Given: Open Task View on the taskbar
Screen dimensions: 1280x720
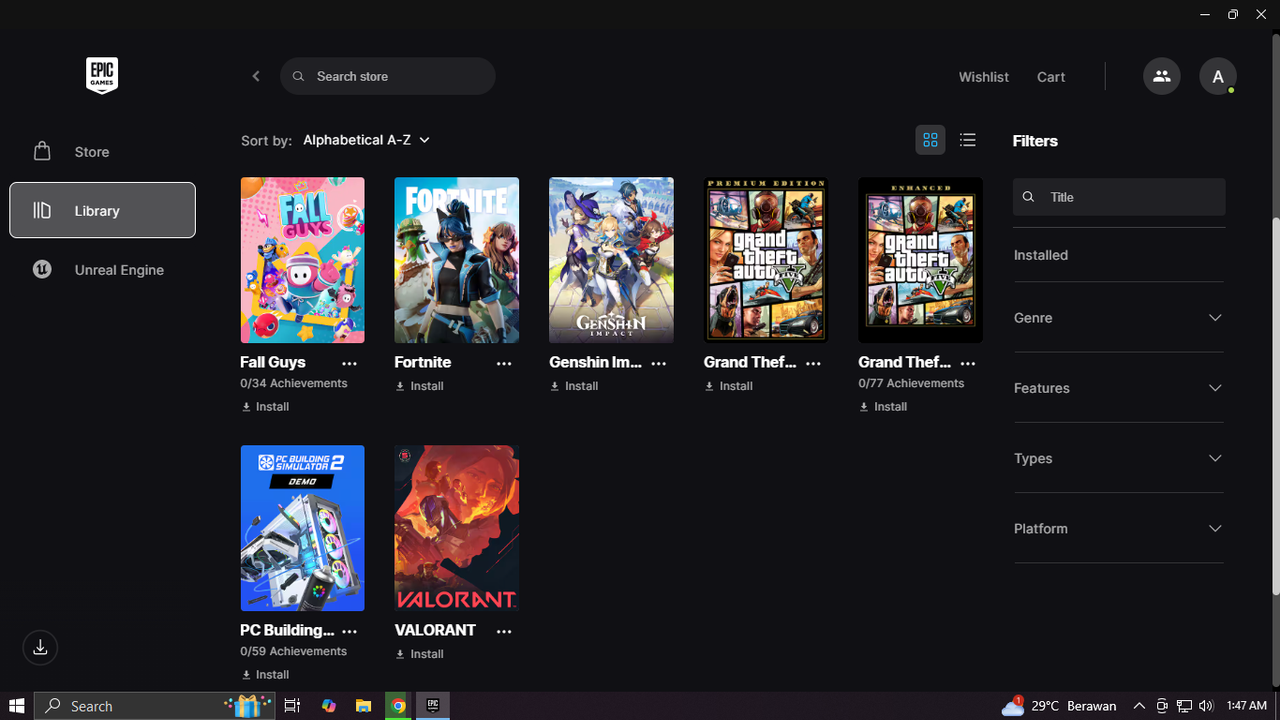Looking at the screenshot, I should tap(292, 706).
